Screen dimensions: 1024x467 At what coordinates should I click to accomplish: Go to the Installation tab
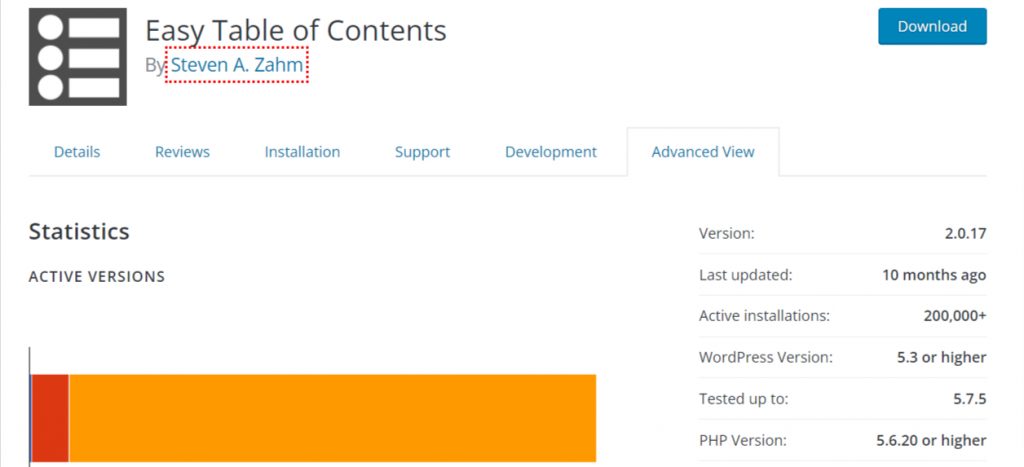(302, 152)
